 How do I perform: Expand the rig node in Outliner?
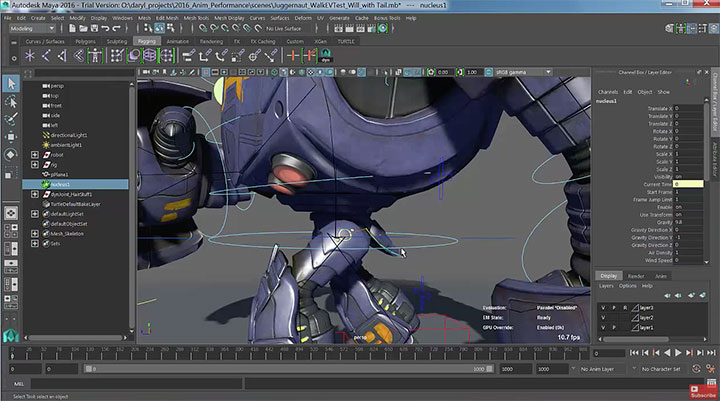coord(35,164)
